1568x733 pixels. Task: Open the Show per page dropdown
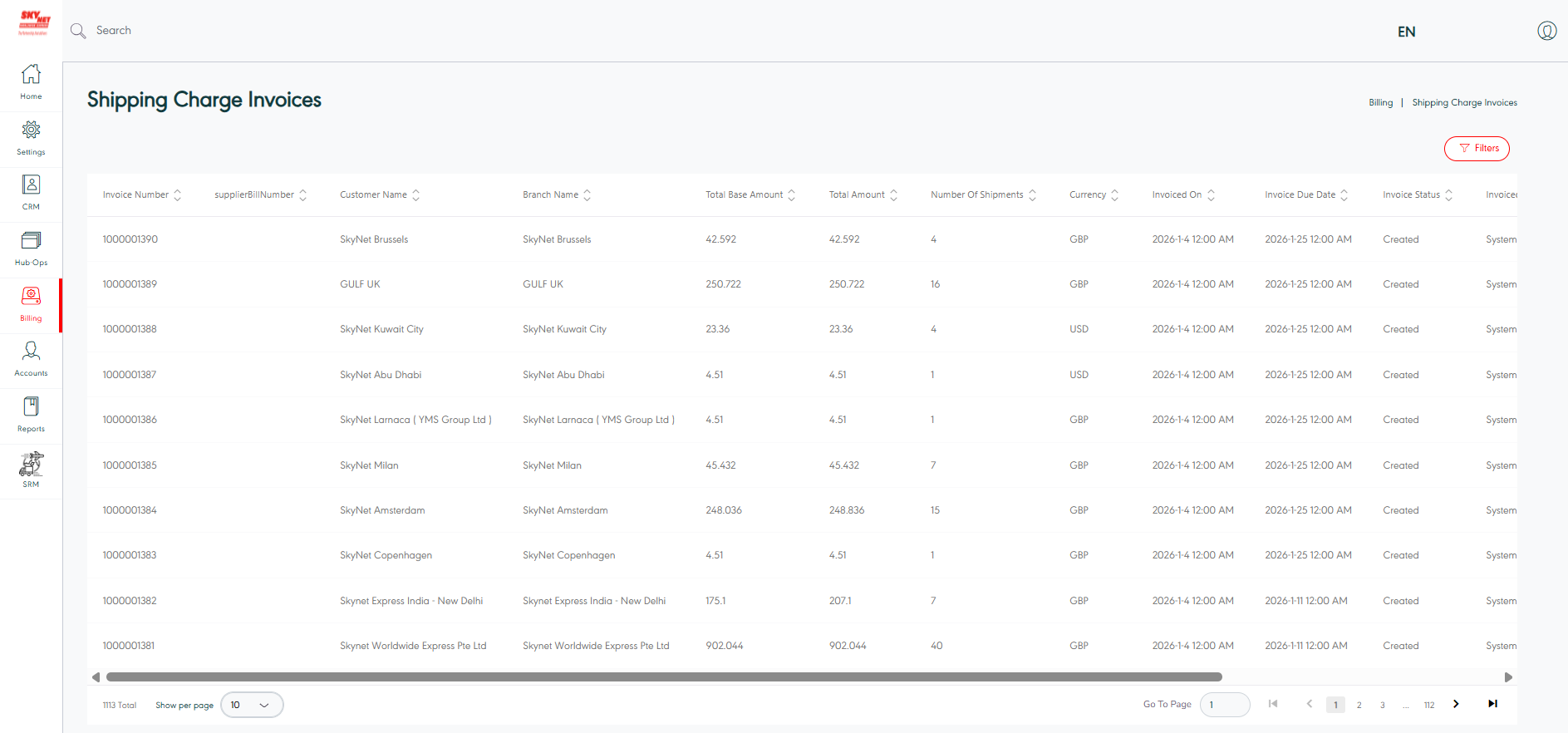point(252,705)
